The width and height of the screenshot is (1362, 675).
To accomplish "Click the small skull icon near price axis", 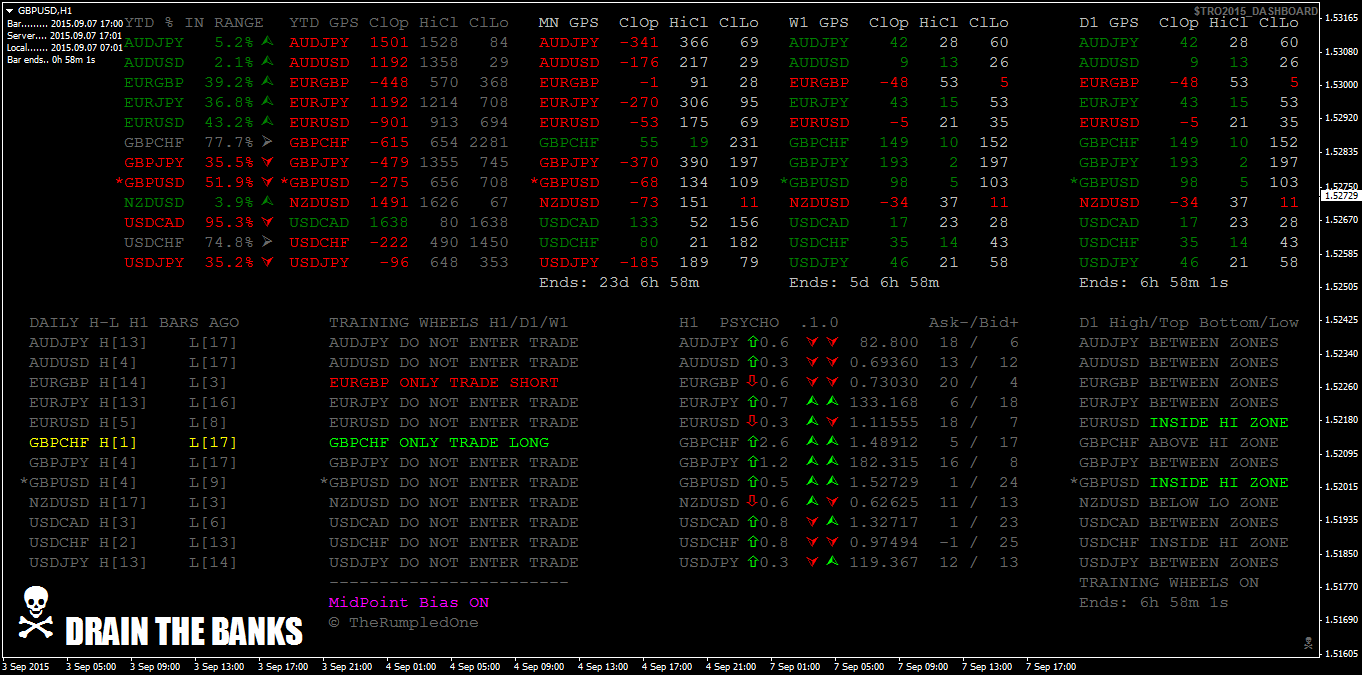I will coord(1307,641).
